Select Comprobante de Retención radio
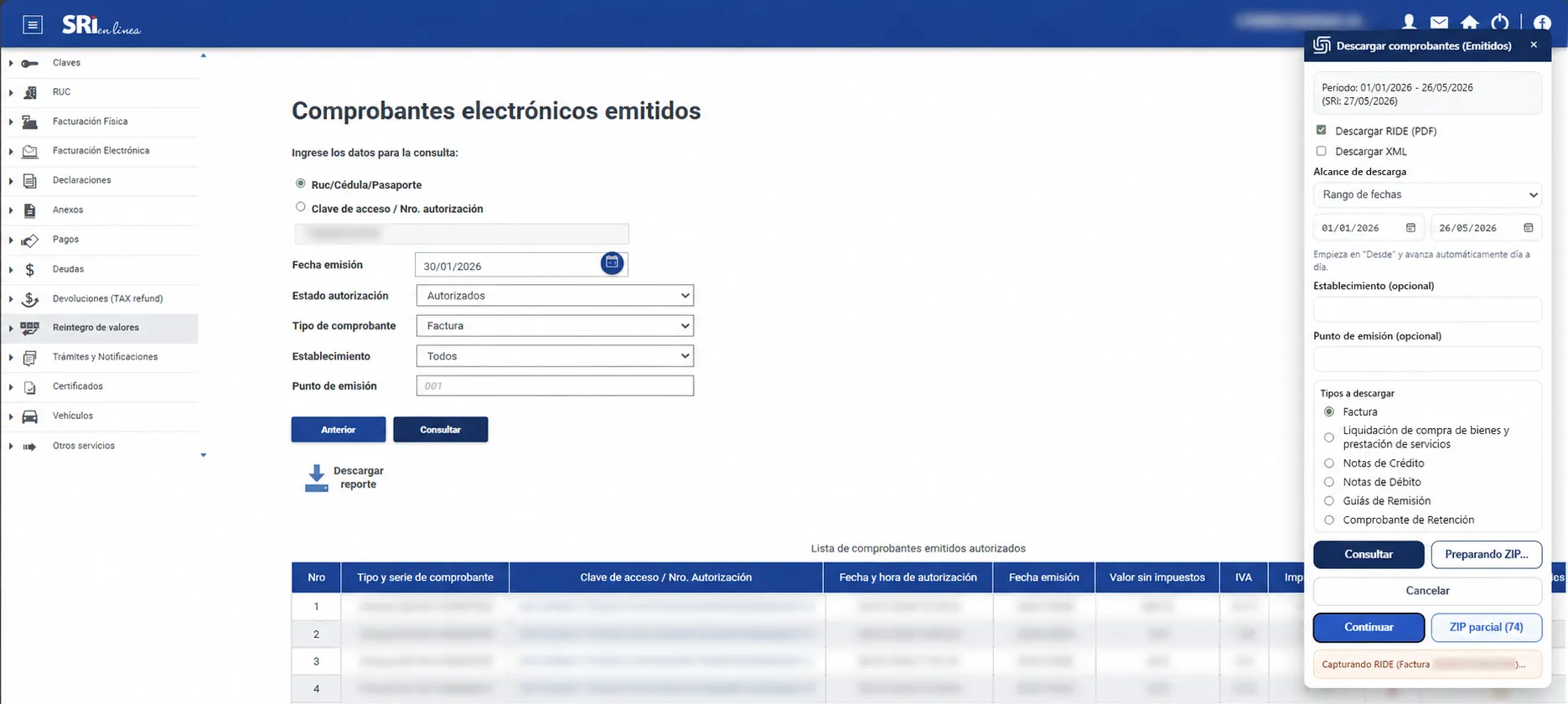Image resolution: width=1568 pixels, height=704 pixels. point(1329,520)
